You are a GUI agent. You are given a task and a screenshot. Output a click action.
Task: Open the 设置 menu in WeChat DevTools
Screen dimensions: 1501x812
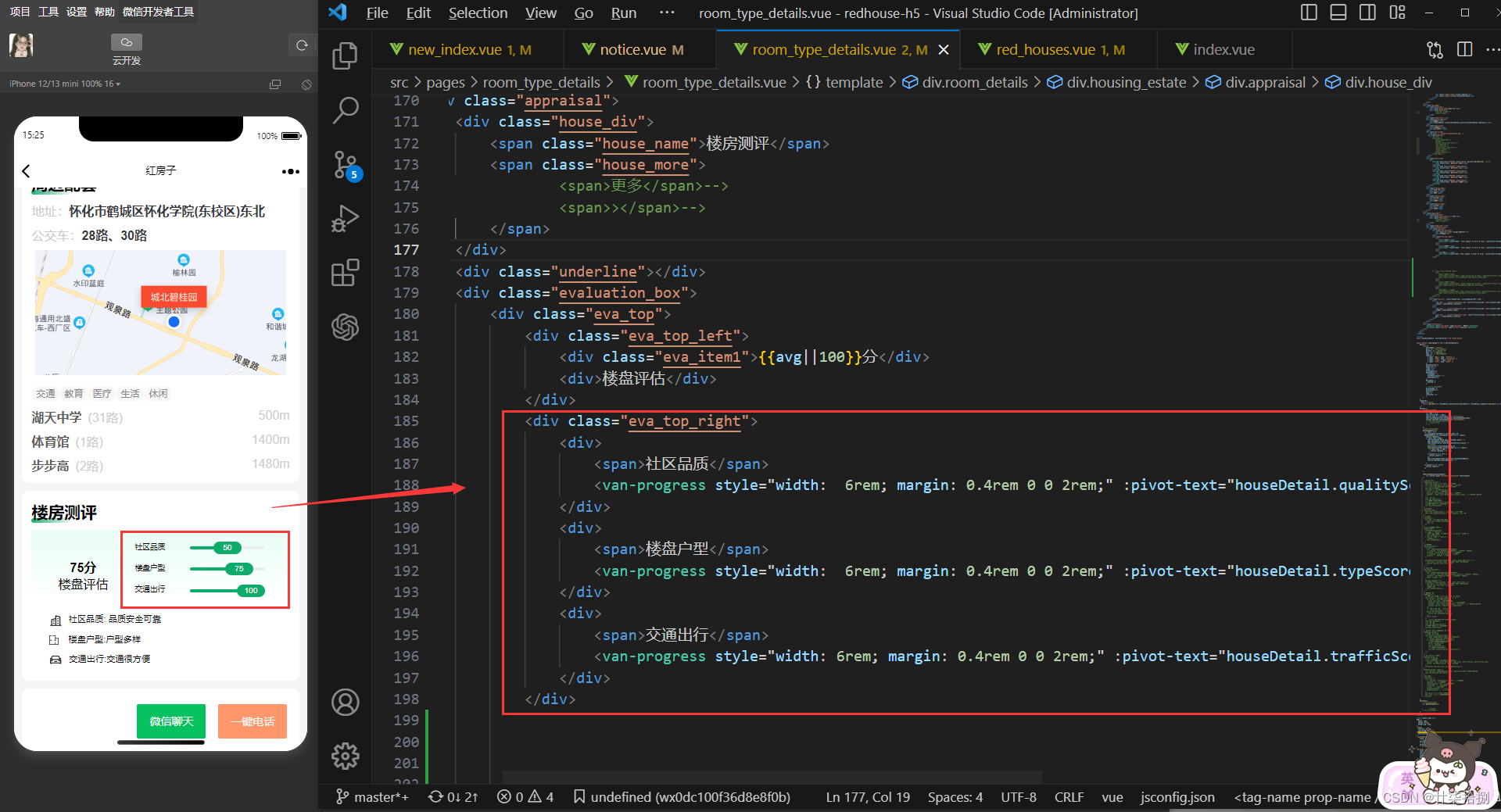point(77,12)
